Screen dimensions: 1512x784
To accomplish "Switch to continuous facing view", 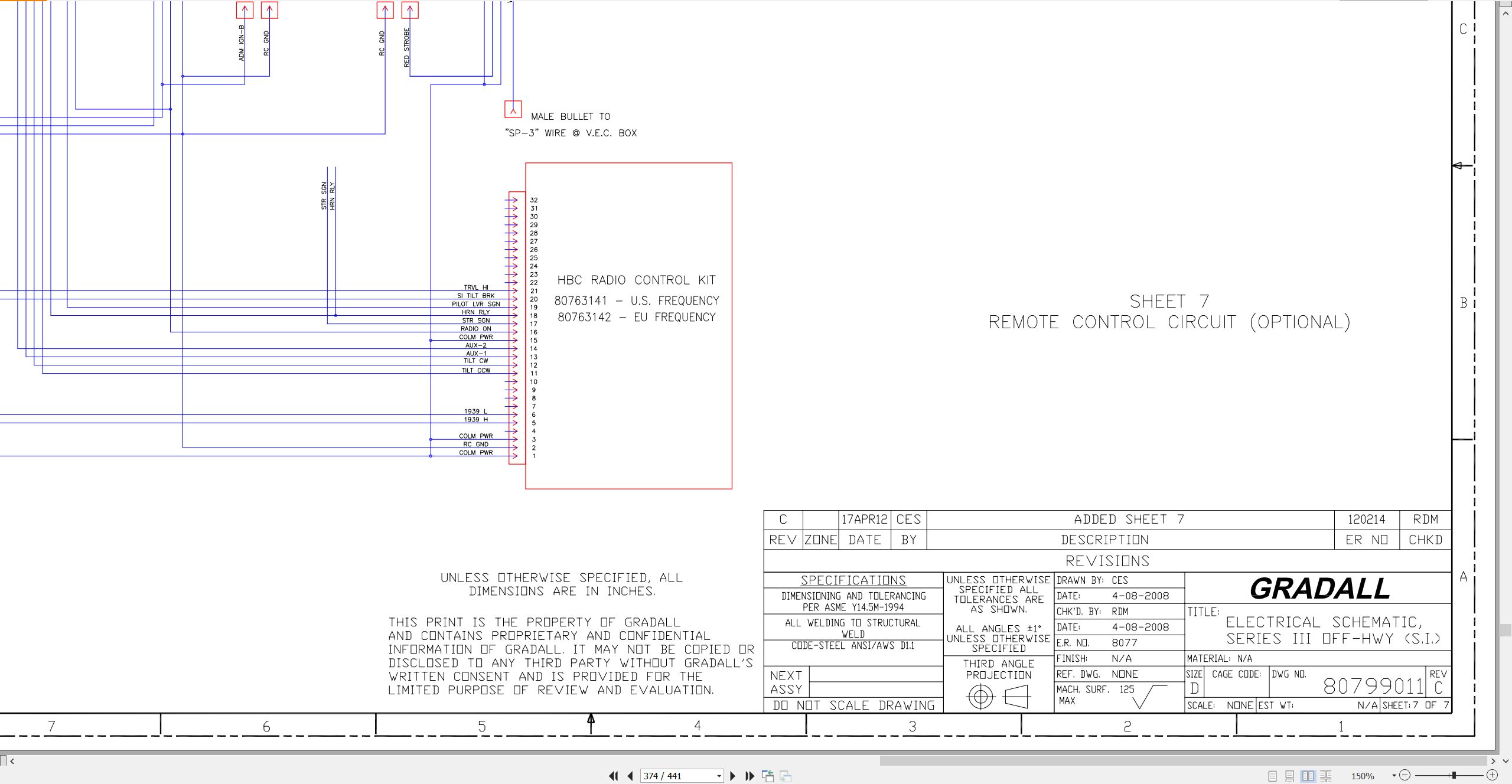I will pos(1326,776).
